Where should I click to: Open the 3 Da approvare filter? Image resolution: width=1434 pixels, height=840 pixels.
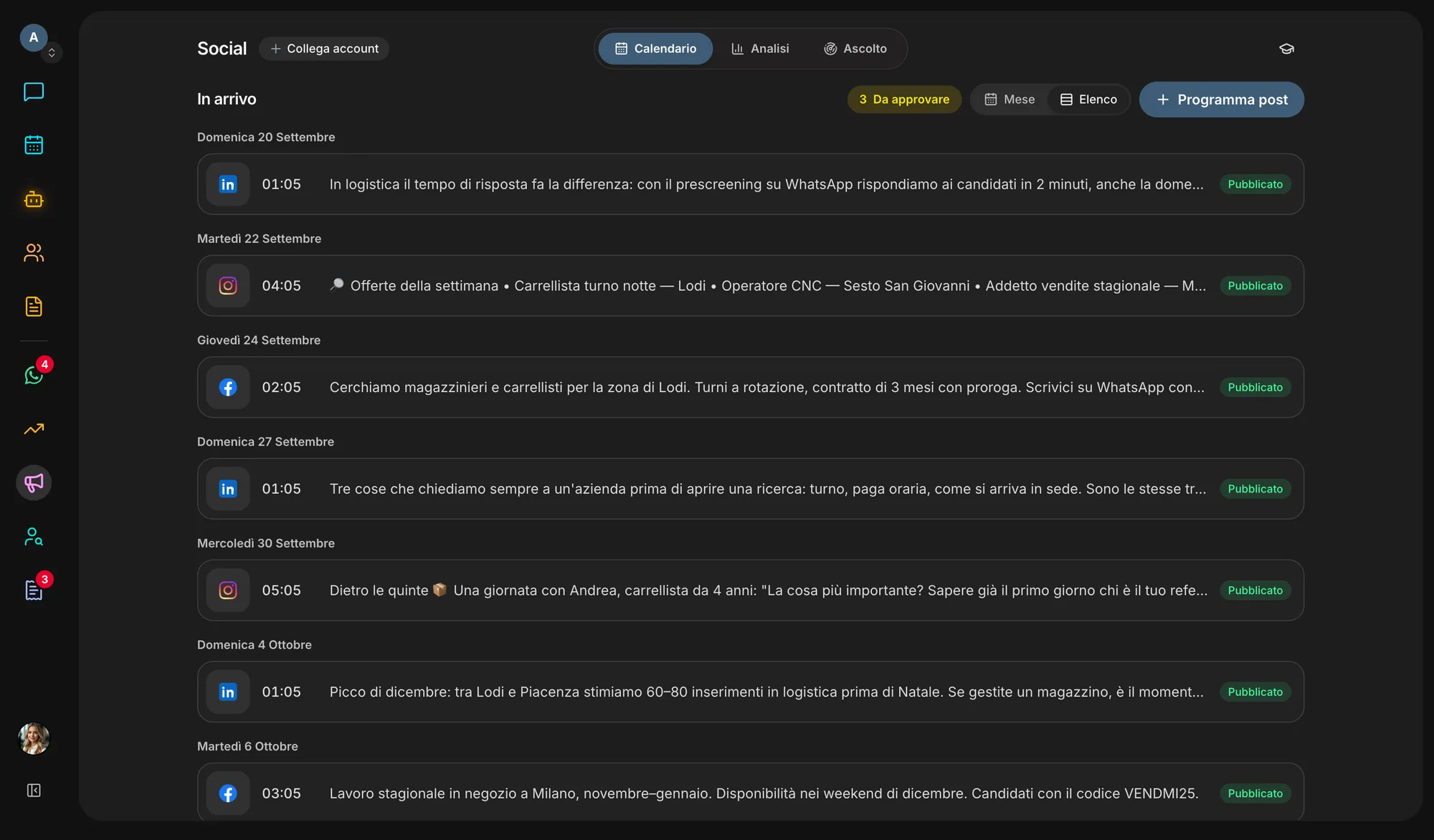pos(904,99)
